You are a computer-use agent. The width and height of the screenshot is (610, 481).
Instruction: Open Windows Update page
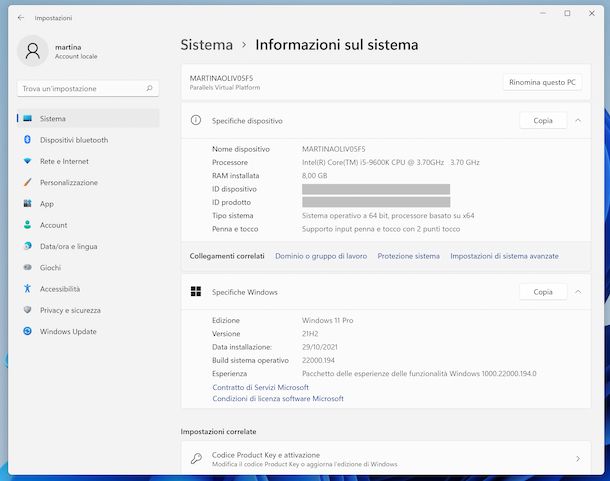pyautogui.click(x=88, y=332)
